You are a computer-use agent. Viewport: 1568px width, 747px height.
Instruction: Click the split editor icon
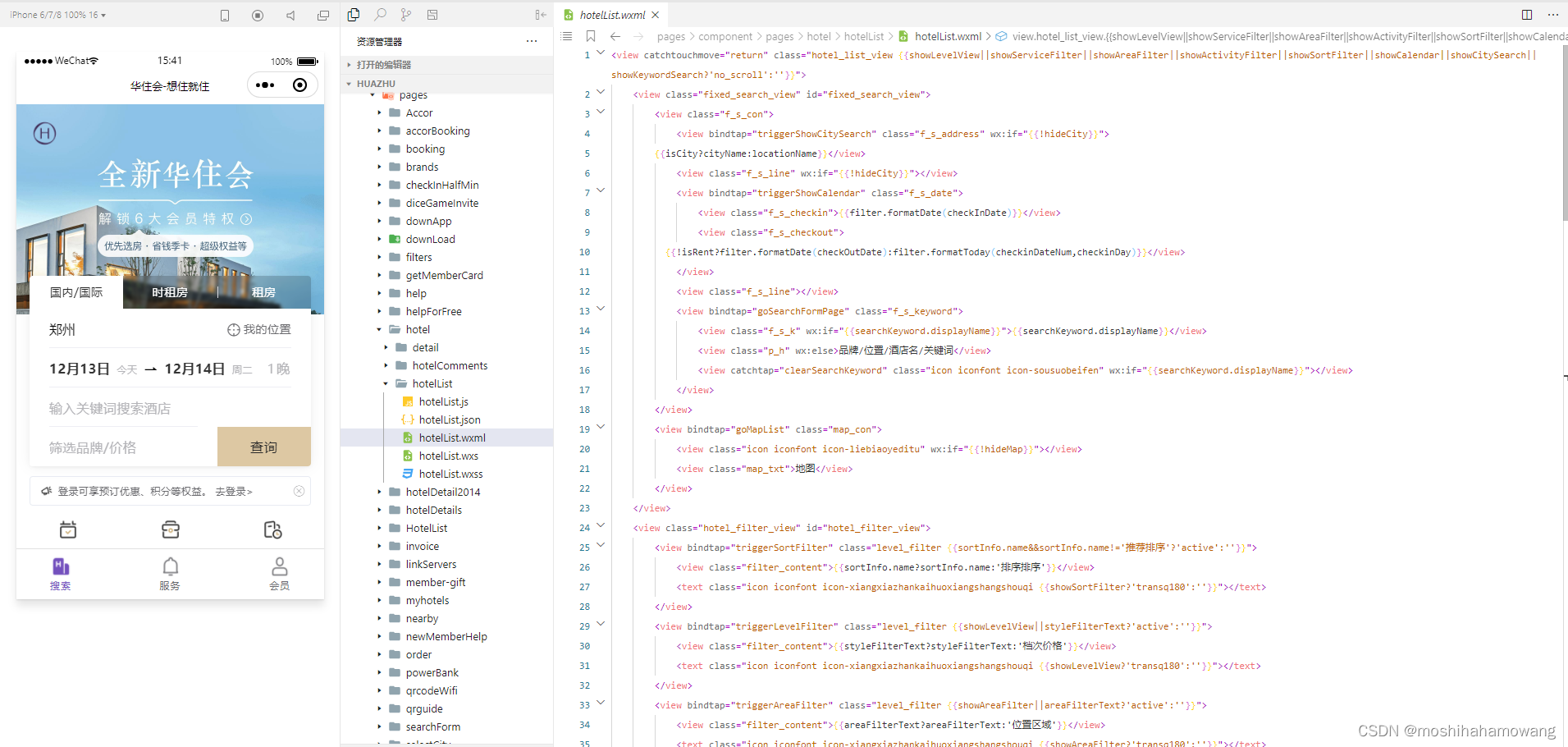(1527, 14)
